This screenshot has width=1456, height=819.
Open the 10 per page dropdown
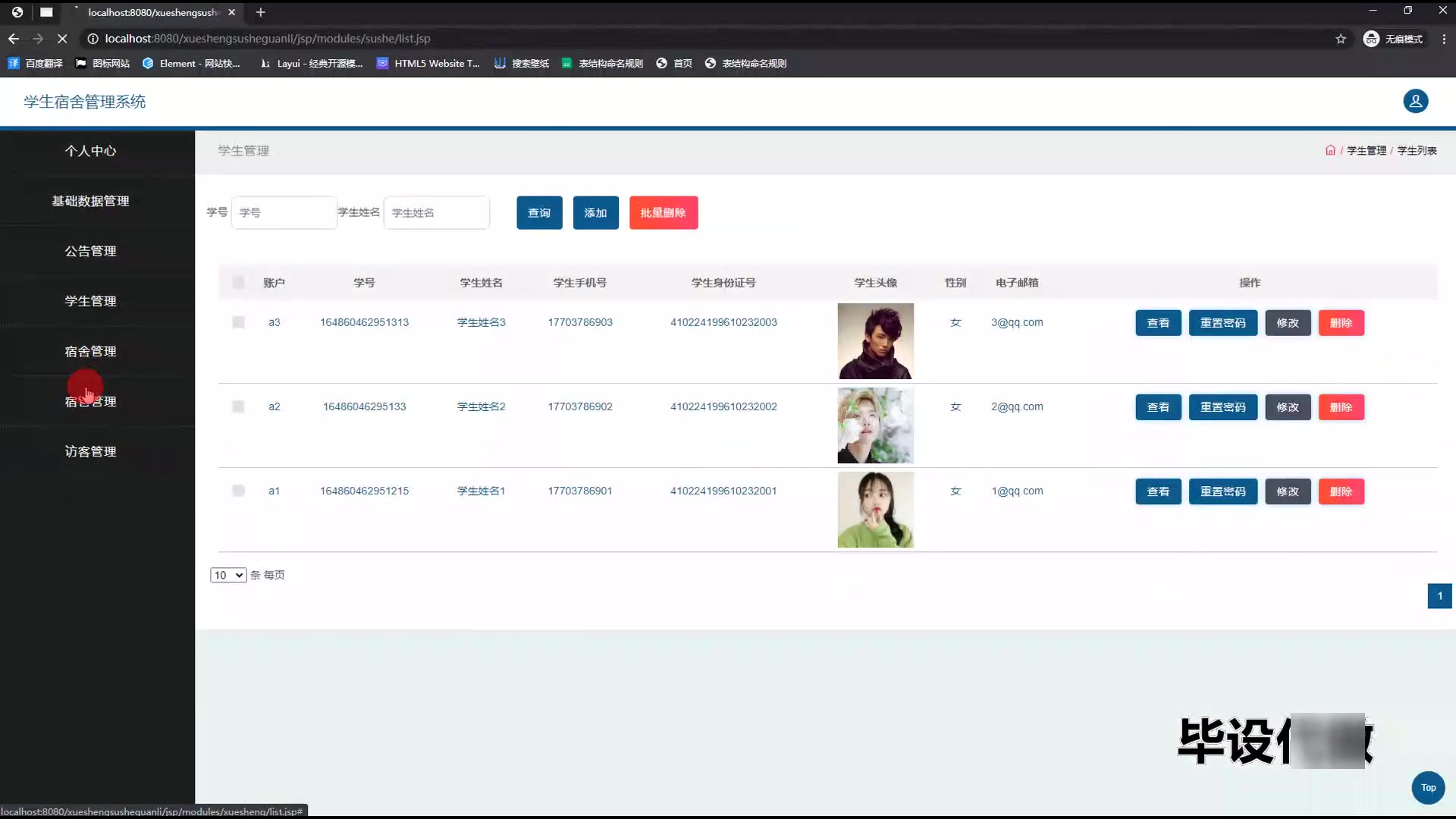pos(228,575)
